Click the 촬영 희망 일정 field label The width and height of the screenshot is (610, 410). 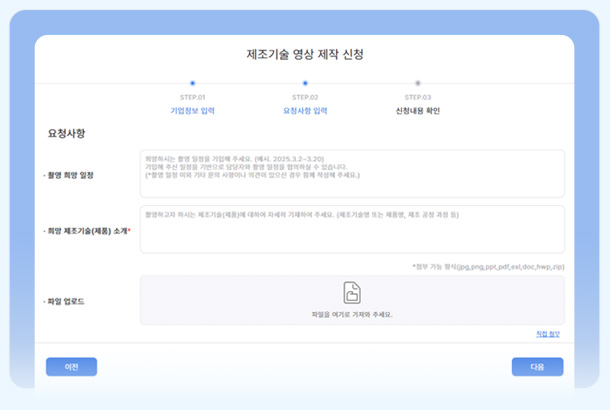(69, 175)
